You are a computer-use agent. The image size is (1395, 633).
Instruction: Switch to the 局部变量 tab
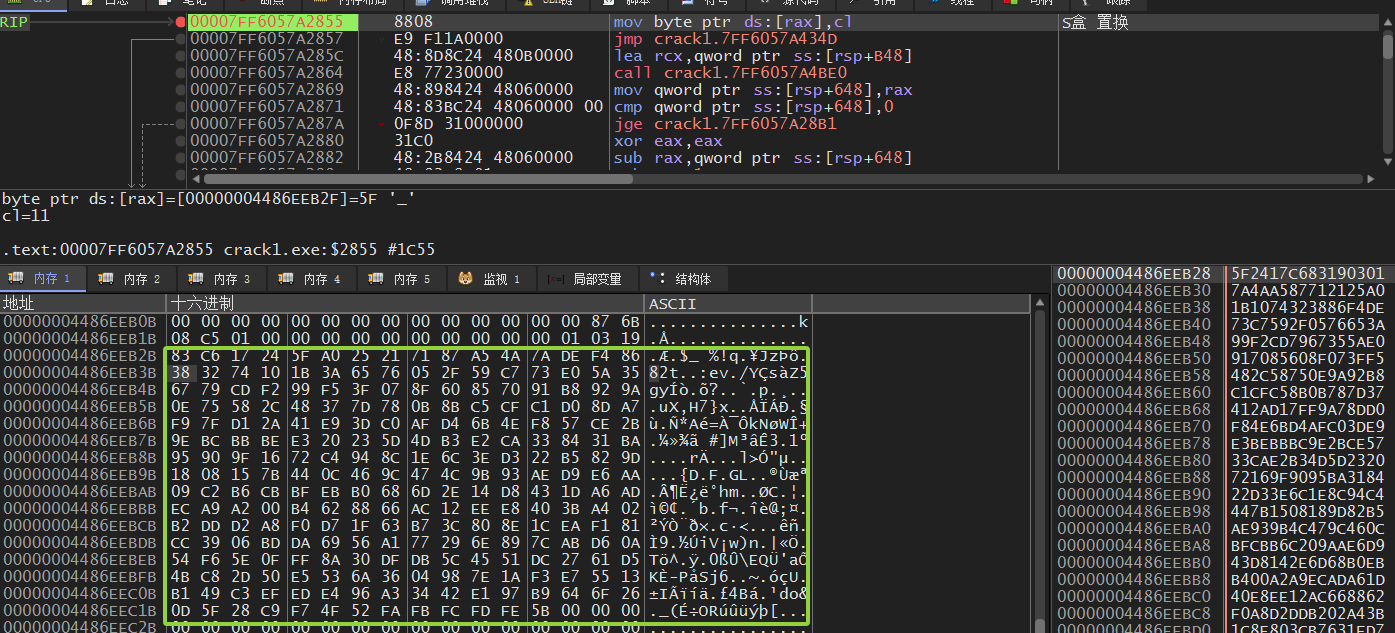pyautogui.click(x=587, y=279)
